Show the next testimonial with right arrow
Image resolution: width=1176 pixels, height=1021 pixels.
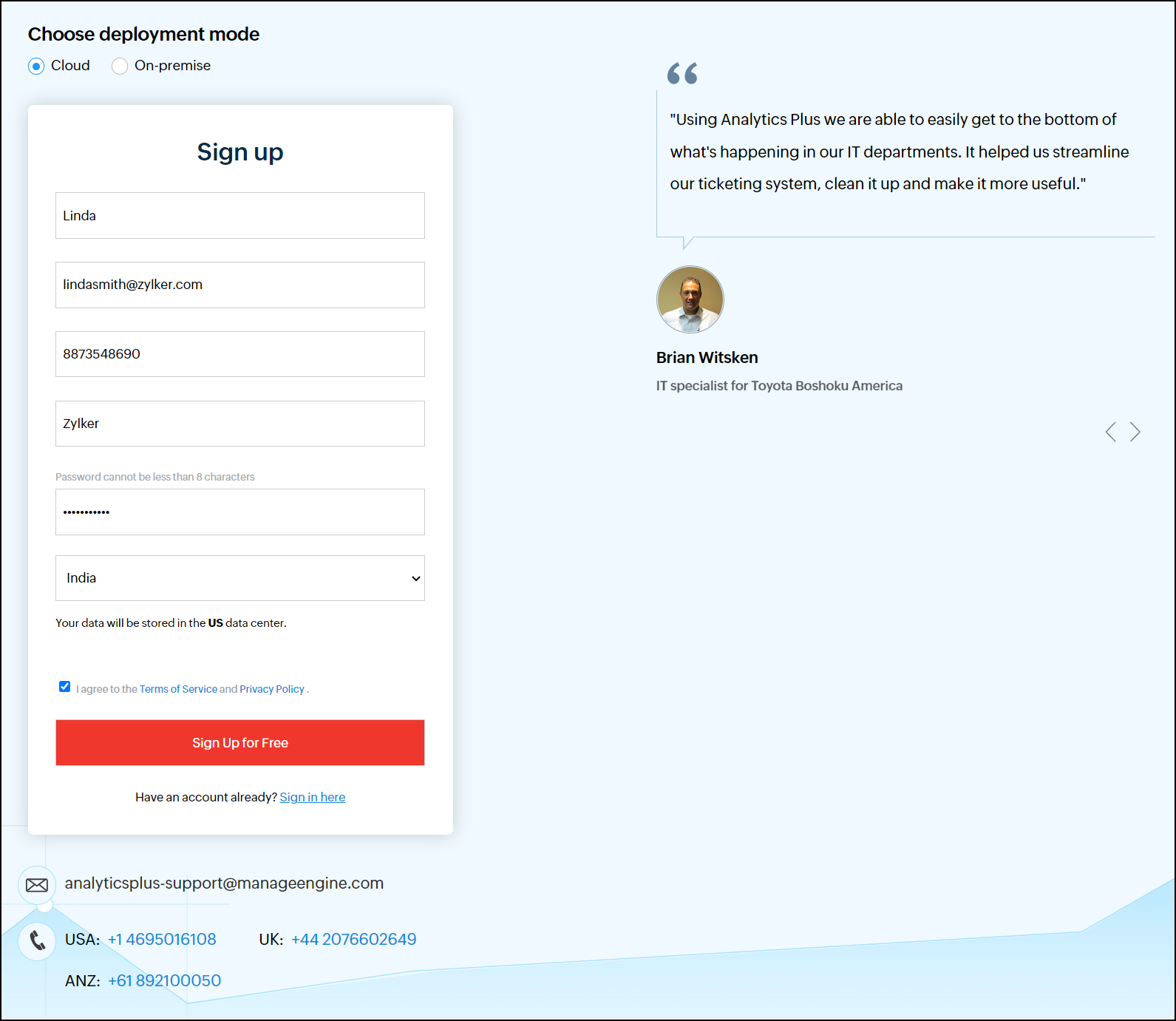click(1135, 432)
